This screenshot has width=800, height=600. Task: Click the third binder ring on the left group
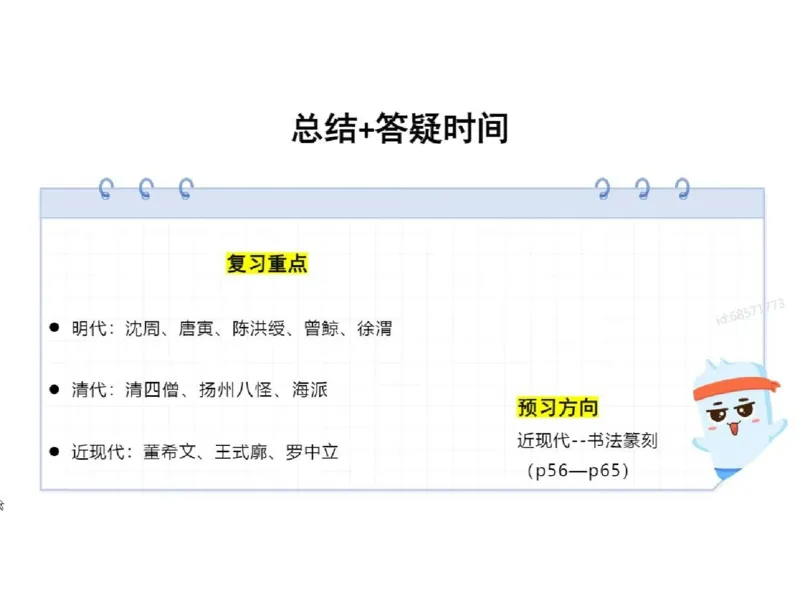(x=183, y=188)
